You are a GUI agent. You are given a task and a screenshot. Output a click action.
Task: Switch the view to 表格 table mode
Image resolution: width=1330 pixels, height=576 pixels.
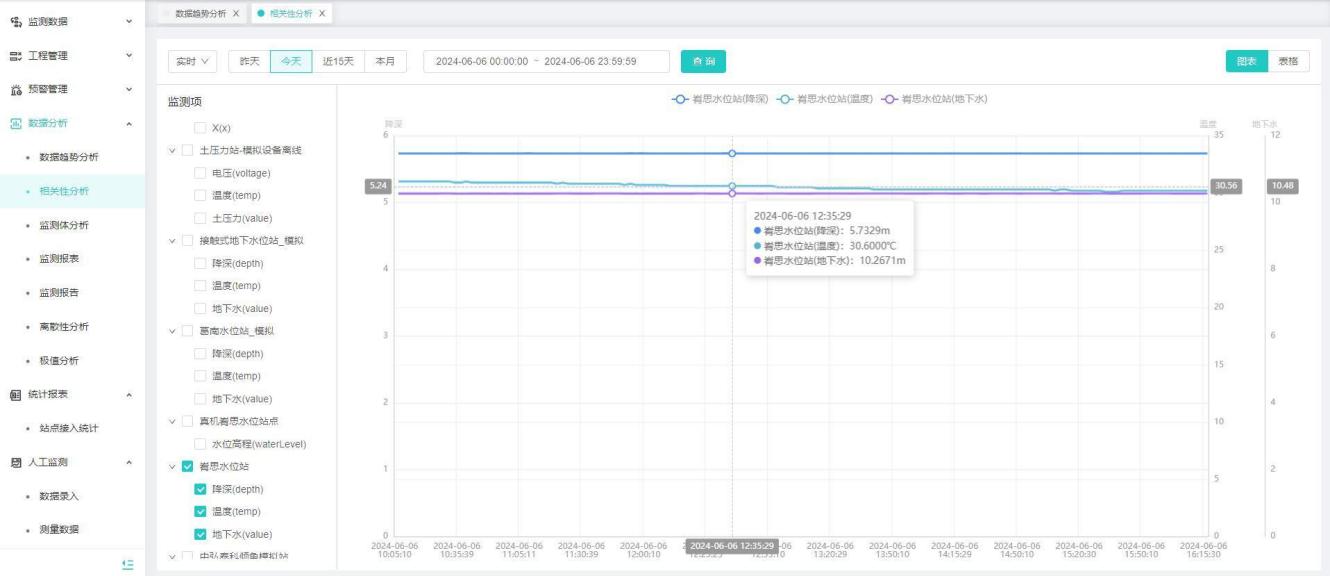[x=1289, y=61]
